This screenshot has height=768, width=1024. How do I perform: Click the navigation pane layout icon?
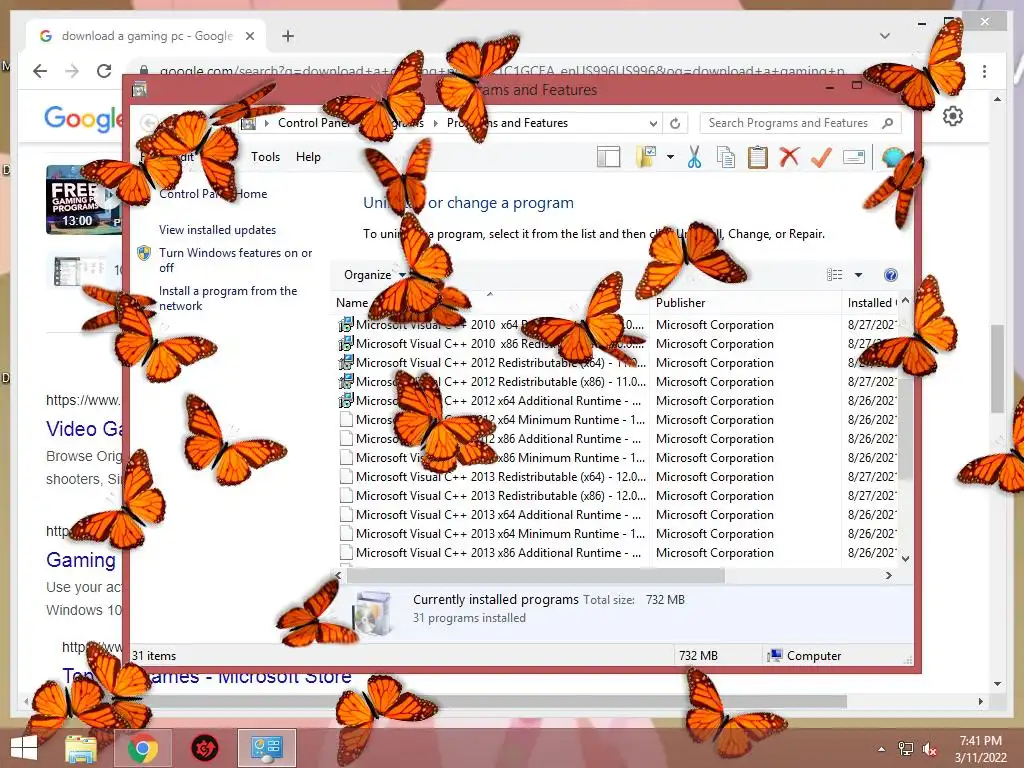[608, 157]
